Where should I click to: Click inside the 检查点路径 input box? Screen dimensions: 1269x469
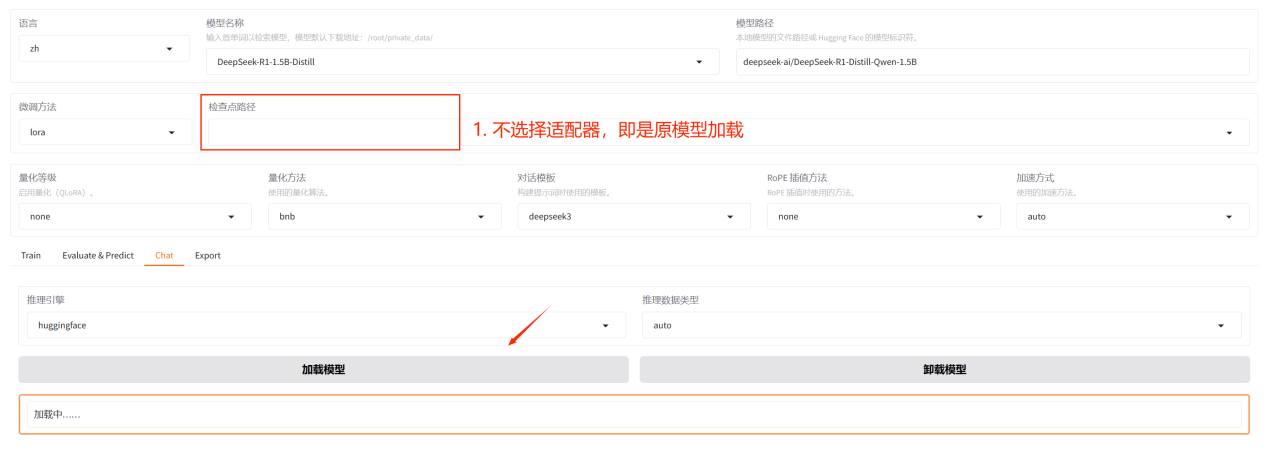coord(330,132)
